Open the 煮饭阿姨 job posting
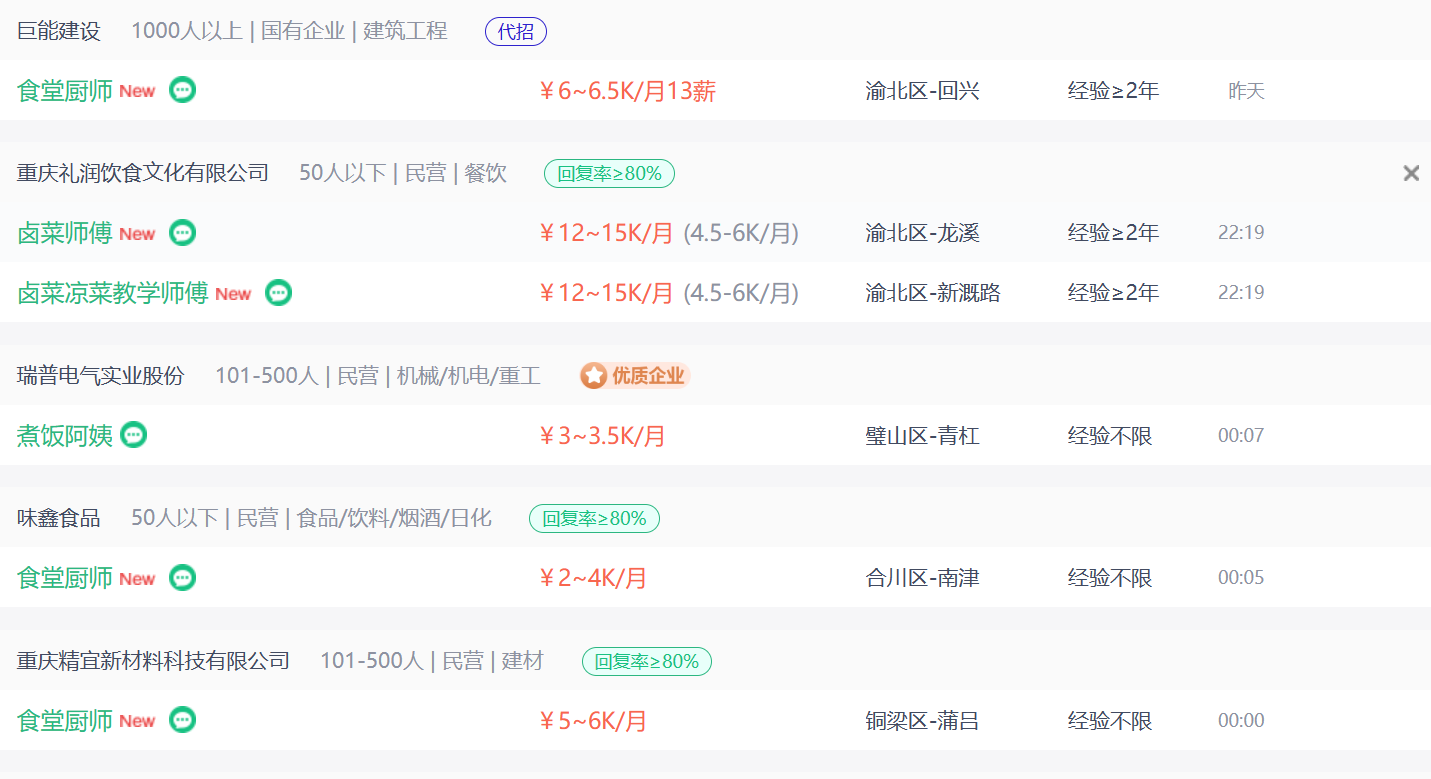The image size is (1431, 779). pyautogui.click(x=65, y=436)
